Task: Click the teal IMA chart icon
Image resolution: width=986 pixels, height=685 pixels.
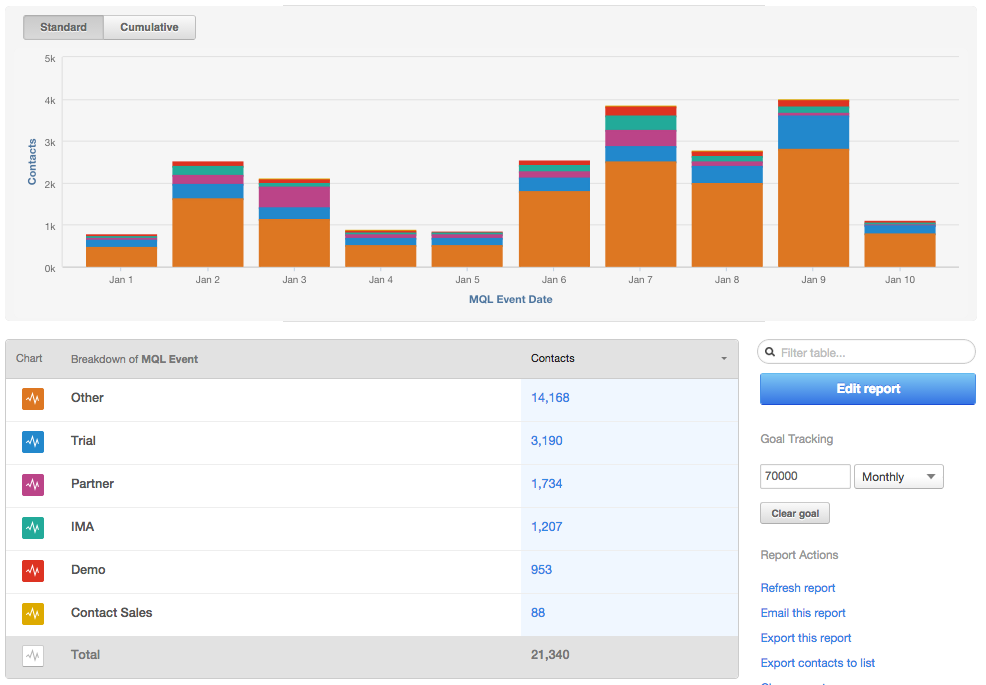Action: coord(33,528)
